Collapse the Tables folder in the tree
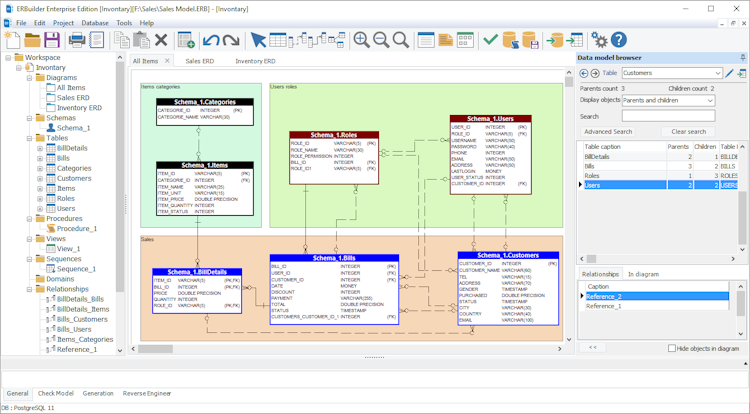The width and height of the screenshot is (750, 414). click(x=30, y=138)
